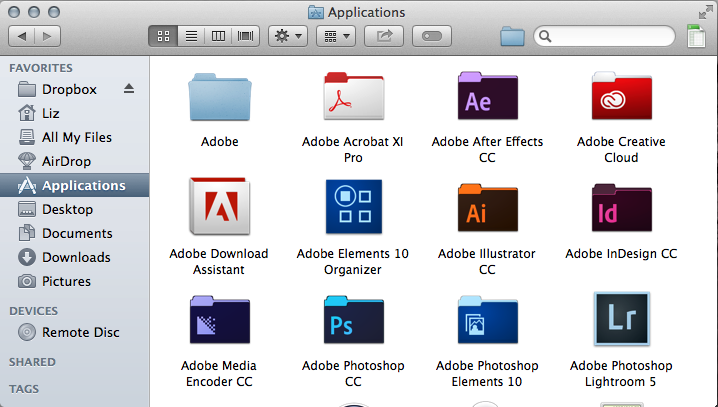Enter full screen with the expand arrows
Image resolution: width=718 pixels, height=407 pixels.
tap(705, 12)
